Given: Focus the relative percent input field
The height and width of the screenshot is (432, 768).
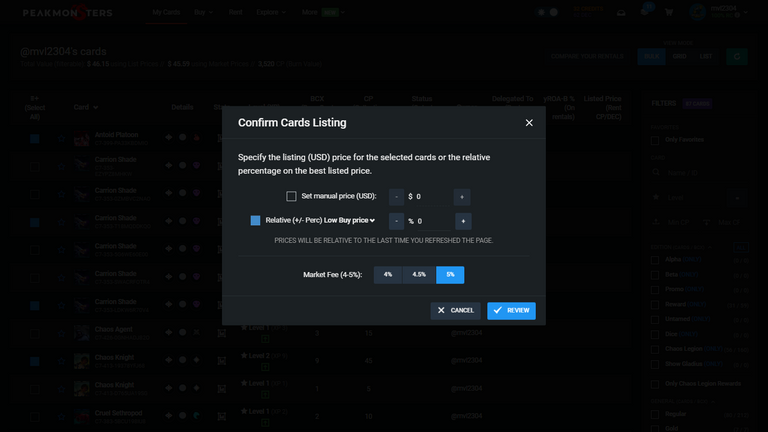Looking at the screenshot, I should [x=434, y=221].
